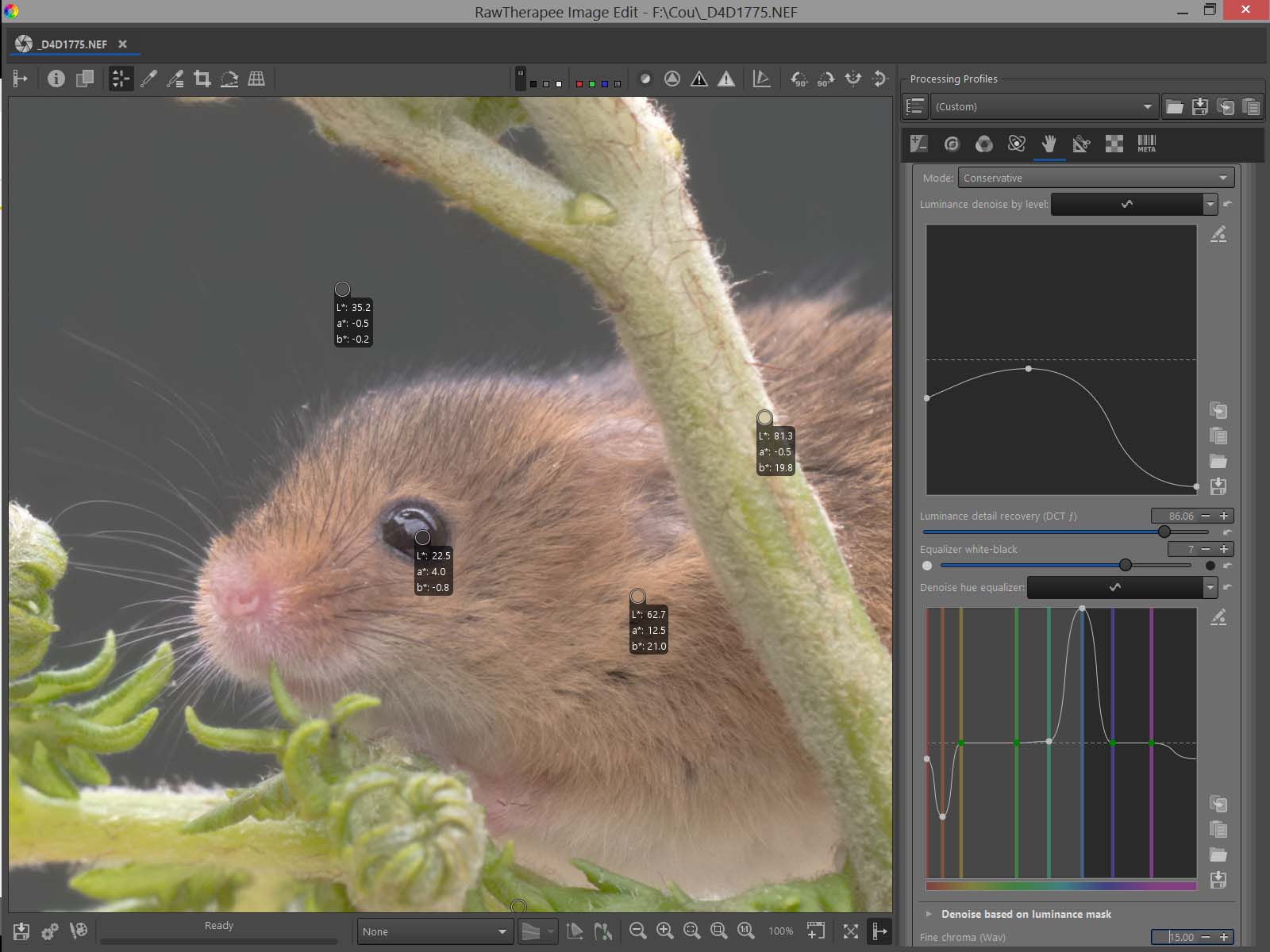Viewport: 1270px width, 952px height.
Task: Open the Metadata tab
Action: [1146, 144]
